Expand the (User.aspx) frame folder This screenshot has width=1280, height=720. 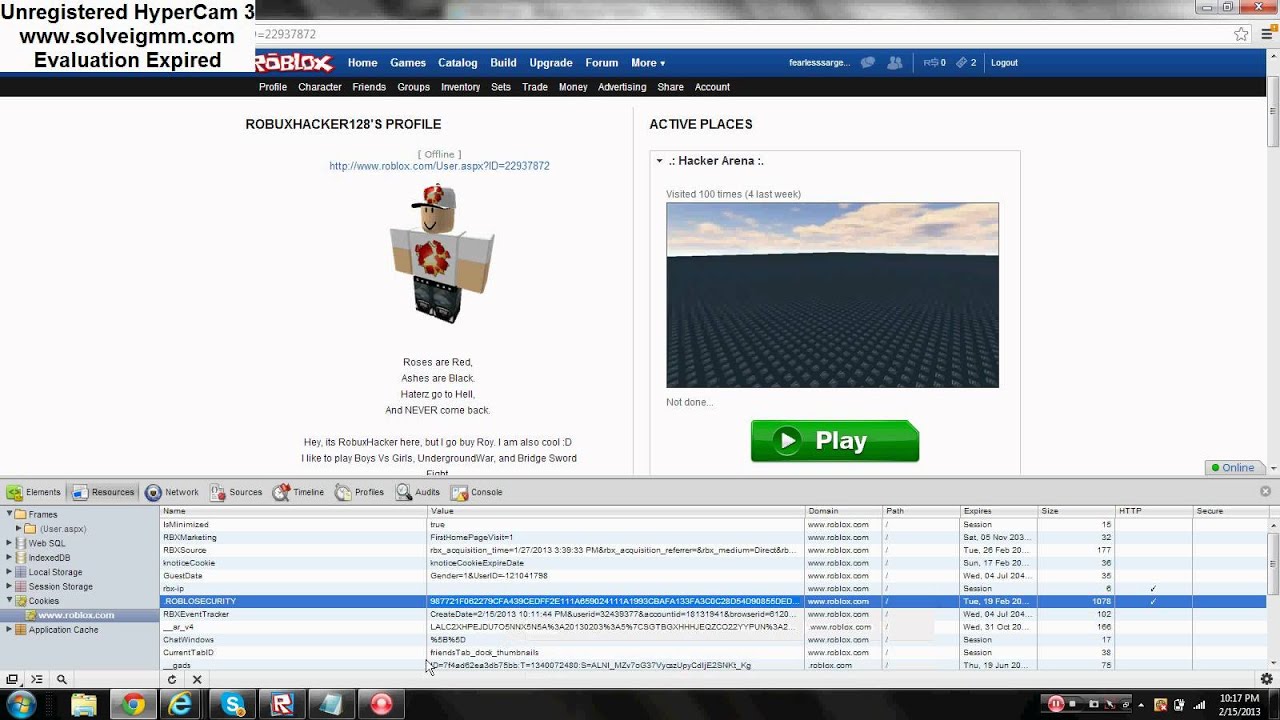point(18,528)
